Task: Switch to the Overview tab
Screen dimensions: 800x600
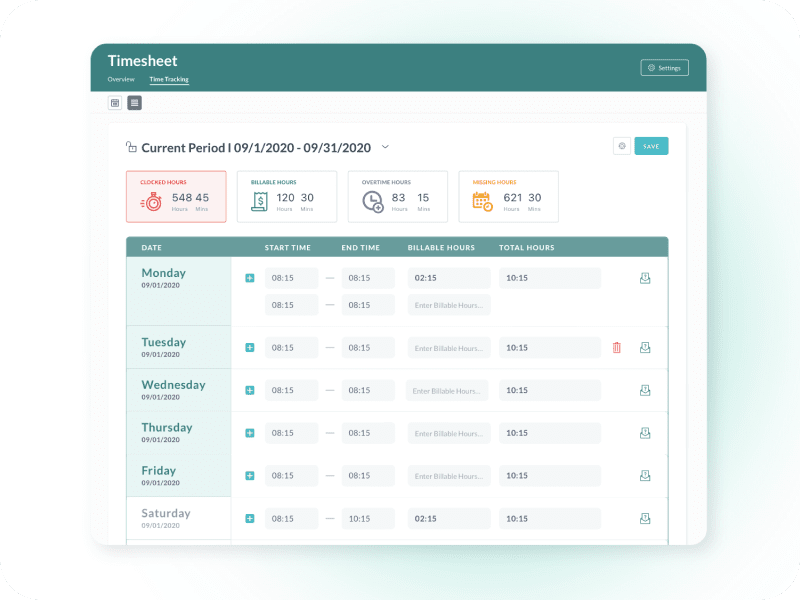Action: 120,79
